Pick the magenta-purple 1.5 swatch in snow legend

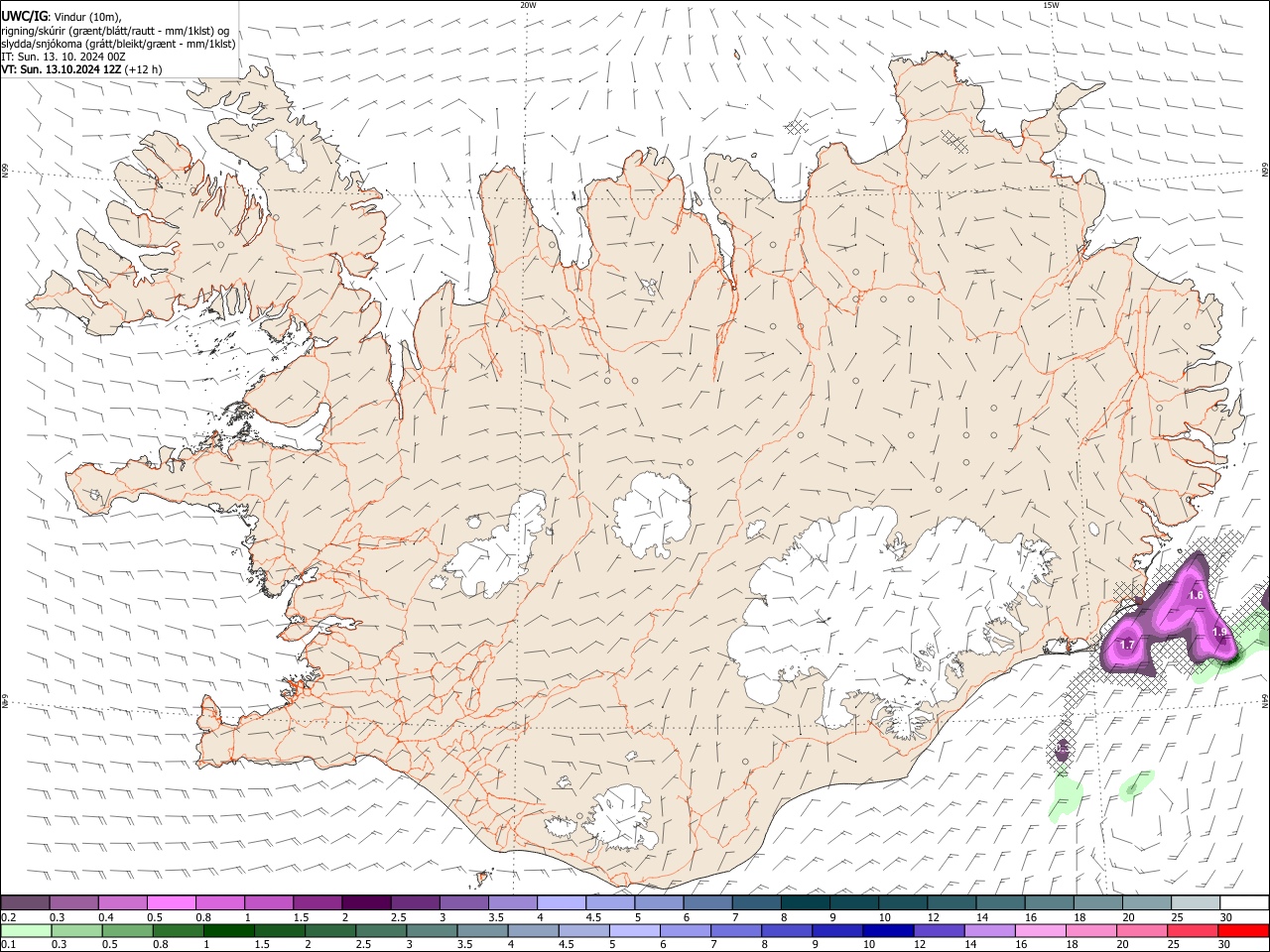317,903
